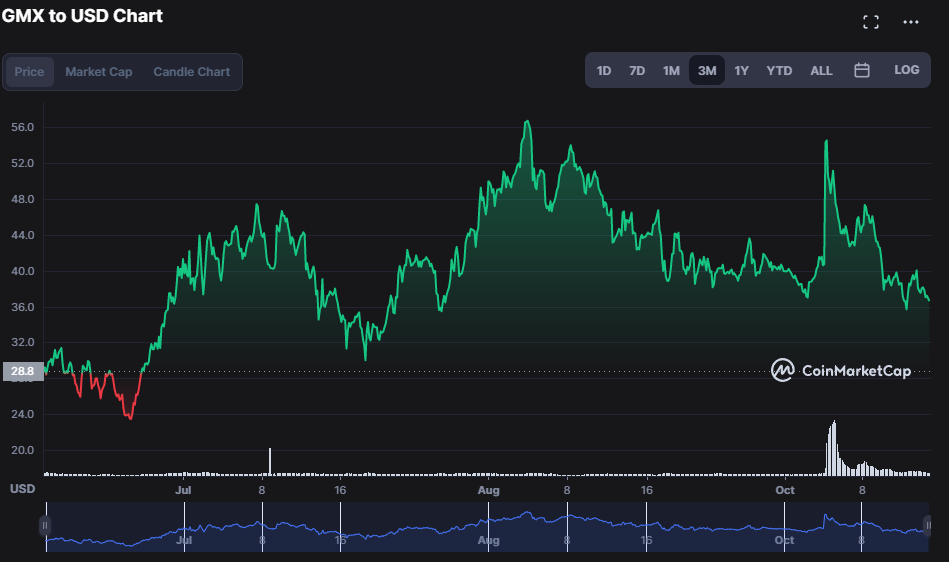Click the 32.0 y-axis price label
Screen dimensions: 949x562
point(22,342)
